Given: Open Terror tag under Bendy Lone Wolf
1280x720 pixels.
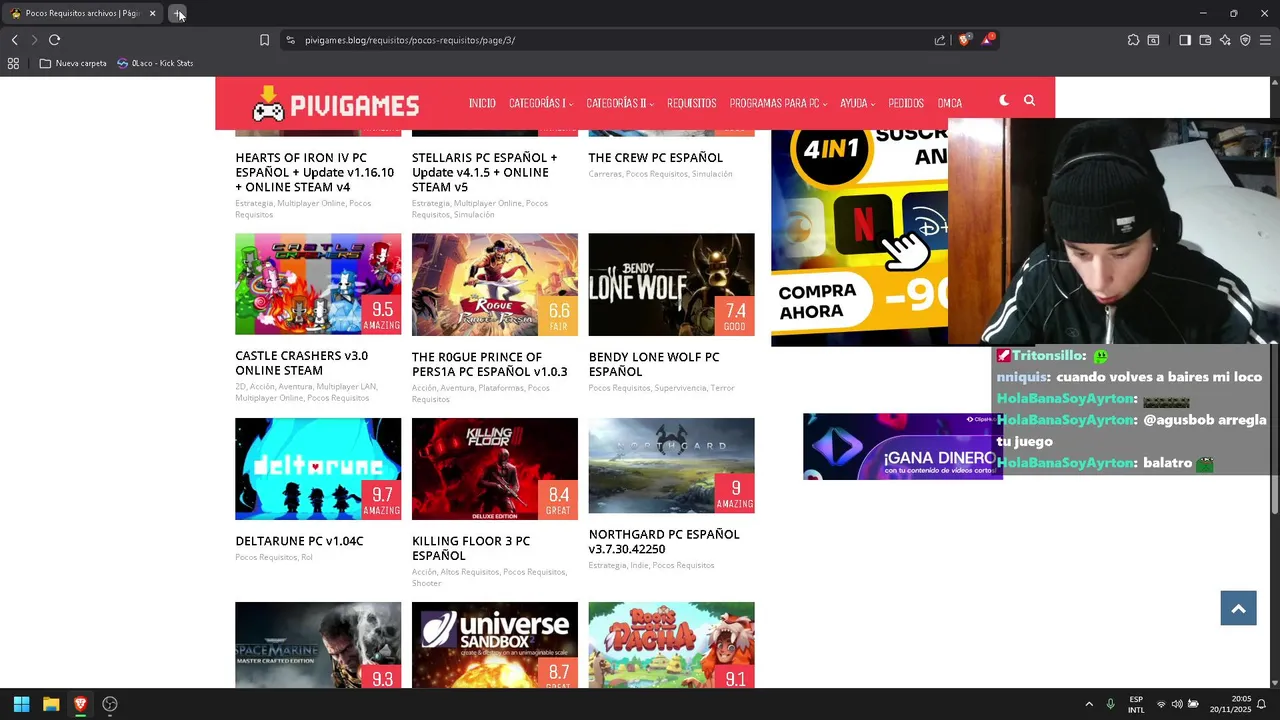Looking at the screenshot, I should tap(722, 388).
